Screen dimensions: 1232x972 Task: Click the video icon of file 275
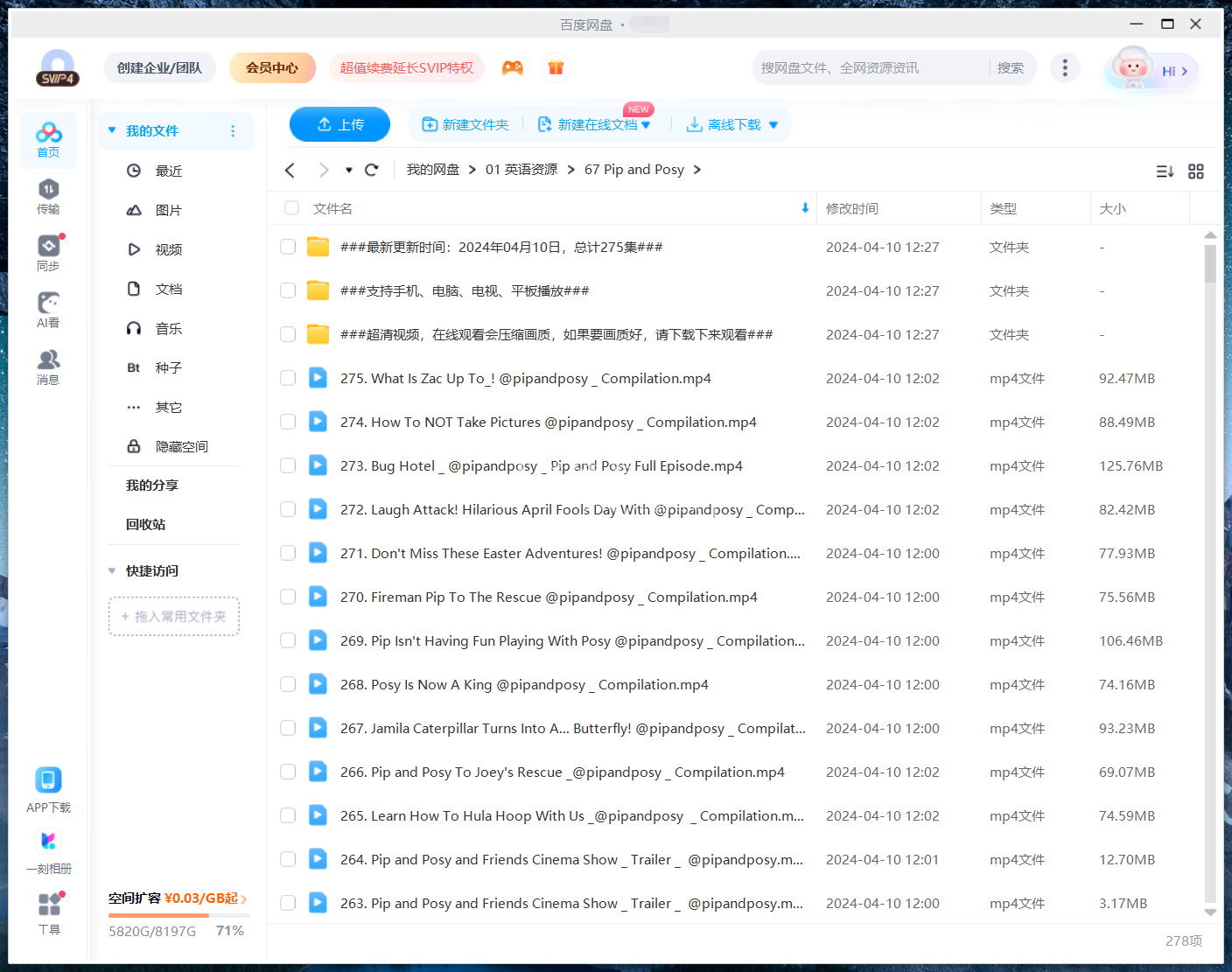coord(318,378)
